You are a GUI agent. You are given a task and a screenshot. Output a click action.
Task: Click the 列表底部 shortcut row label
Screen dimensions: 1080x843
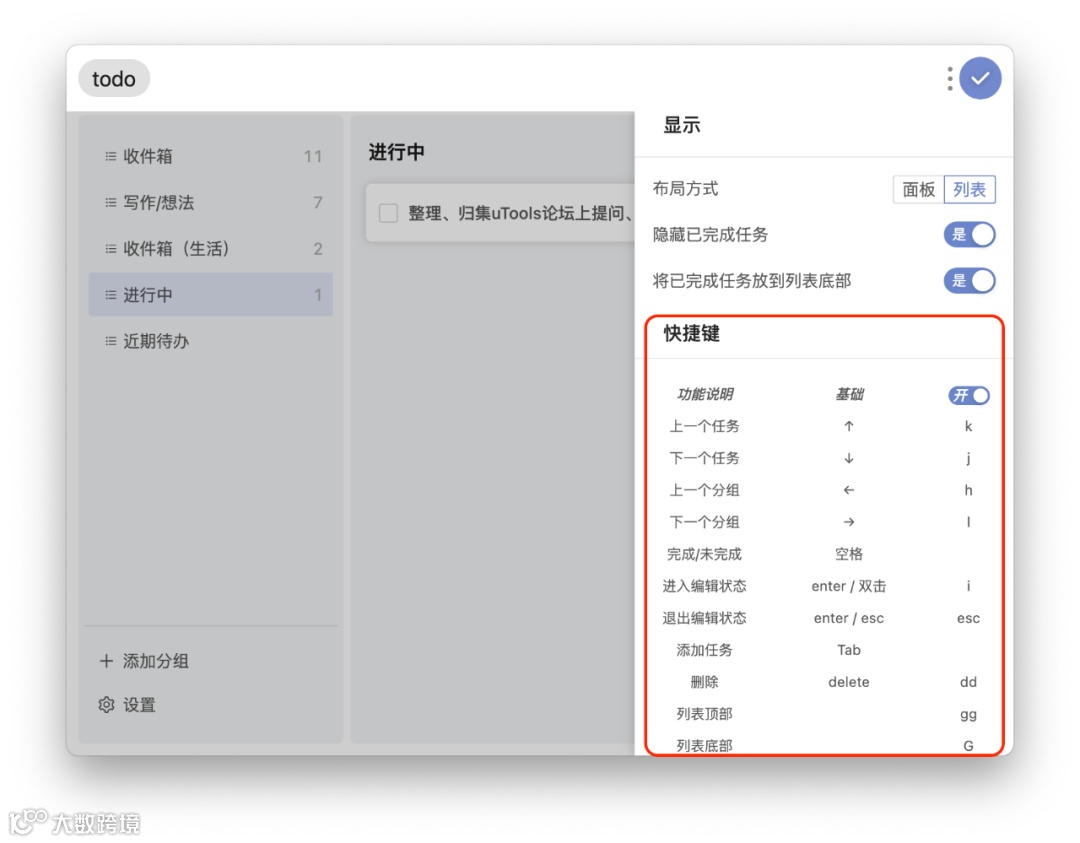coord(705,745)
